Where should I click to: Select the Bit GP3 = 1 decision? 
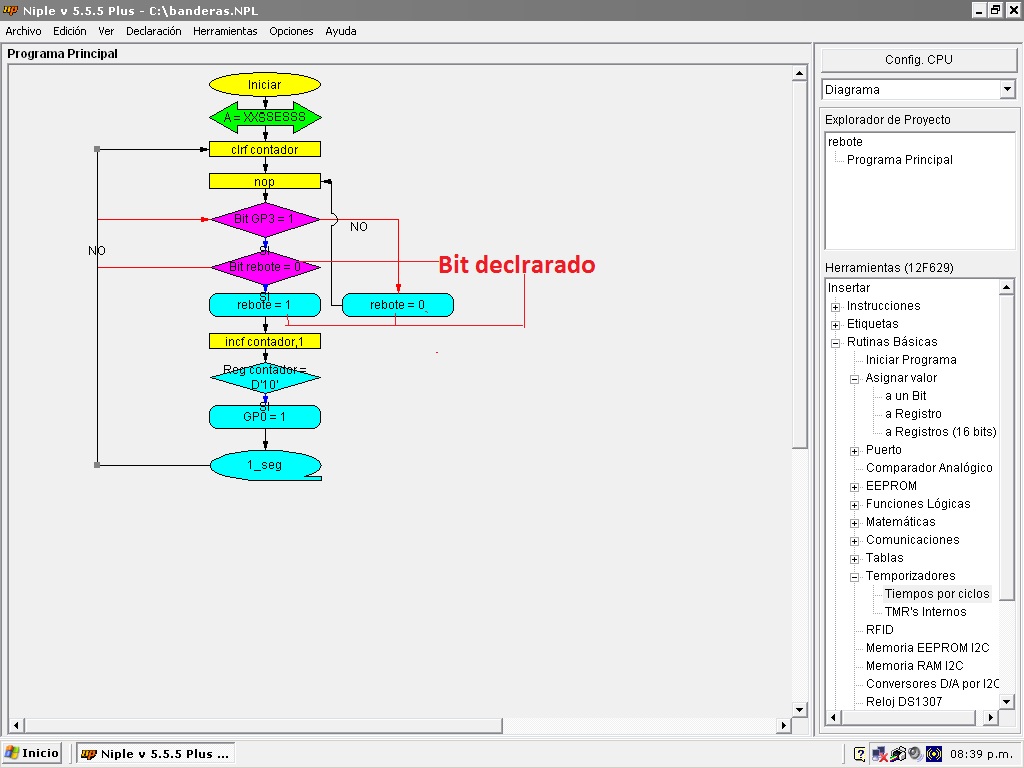(264, 219)
